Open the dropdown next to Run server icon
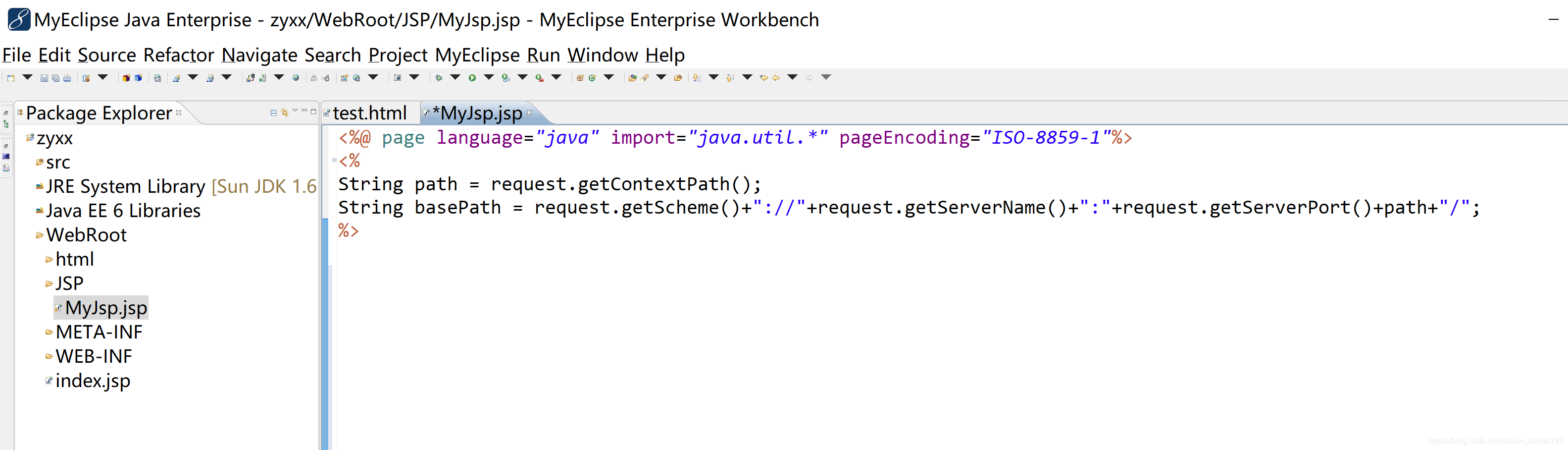1568x450 pixels. tap(279, 77)
